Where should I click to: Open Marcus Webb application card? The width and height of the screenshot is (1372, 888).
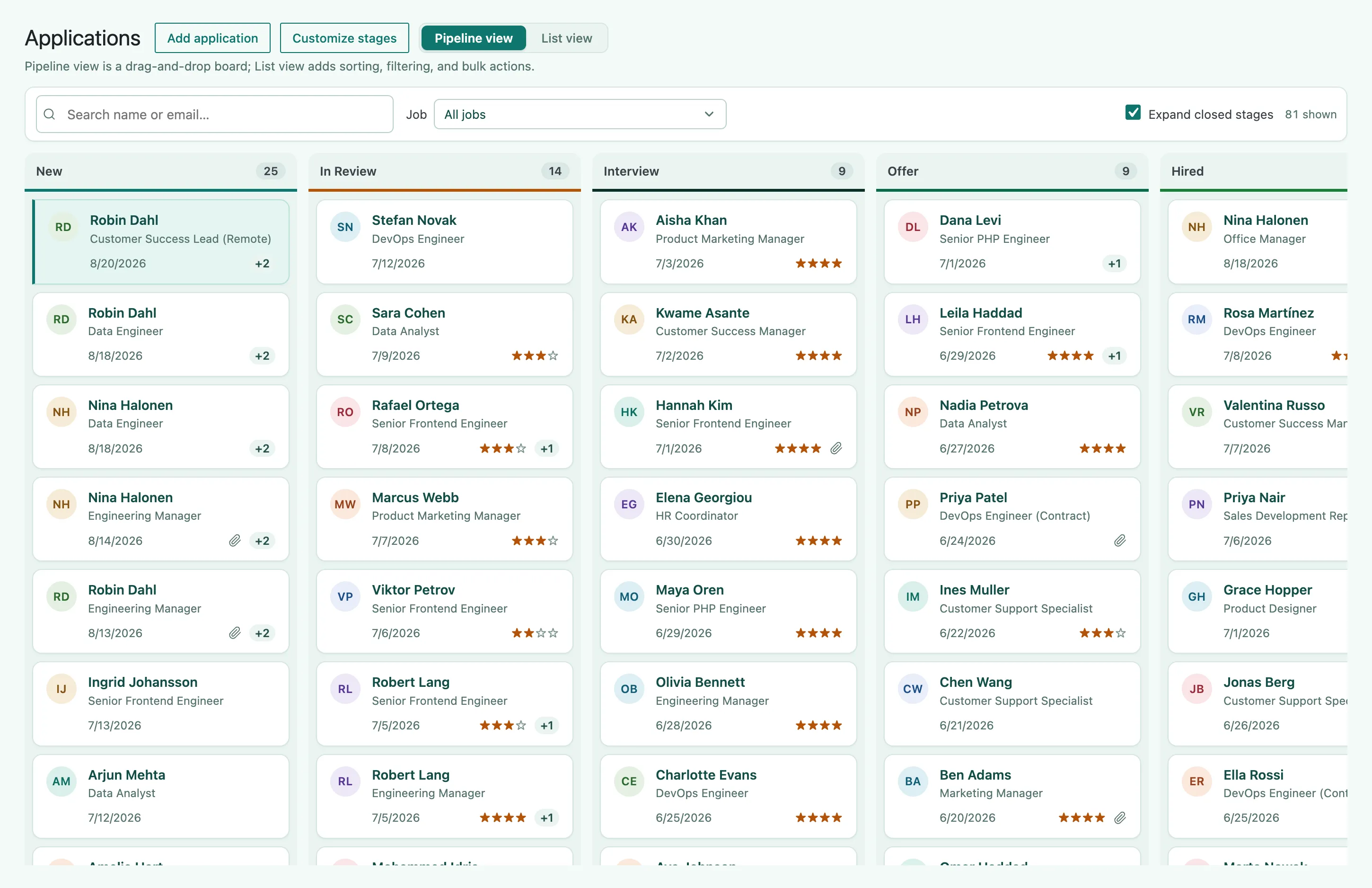pyautogui.click(x=444, y=518)
